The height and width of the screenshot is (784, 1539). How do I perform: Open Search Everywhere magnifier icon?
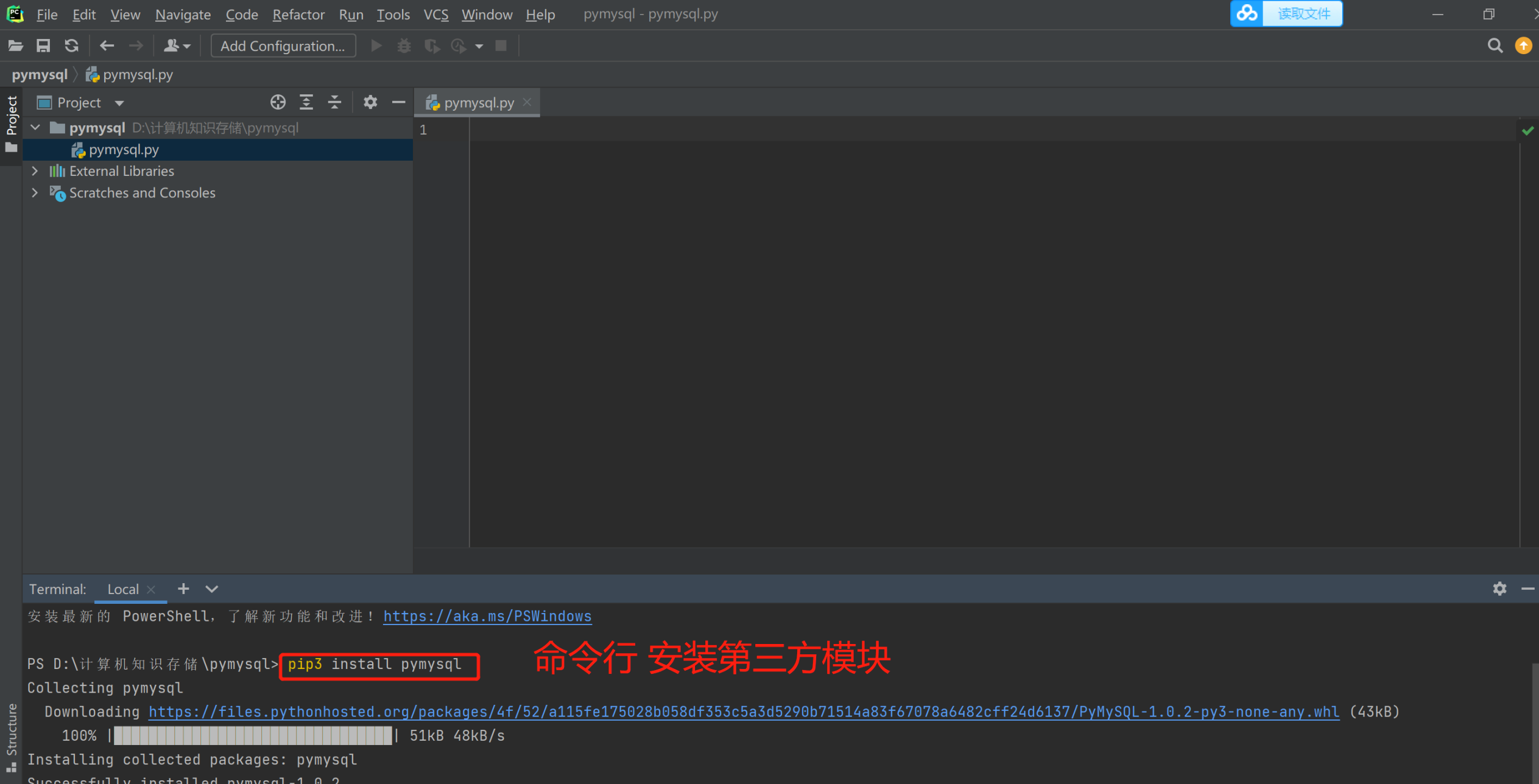(x=1495, y=46)
